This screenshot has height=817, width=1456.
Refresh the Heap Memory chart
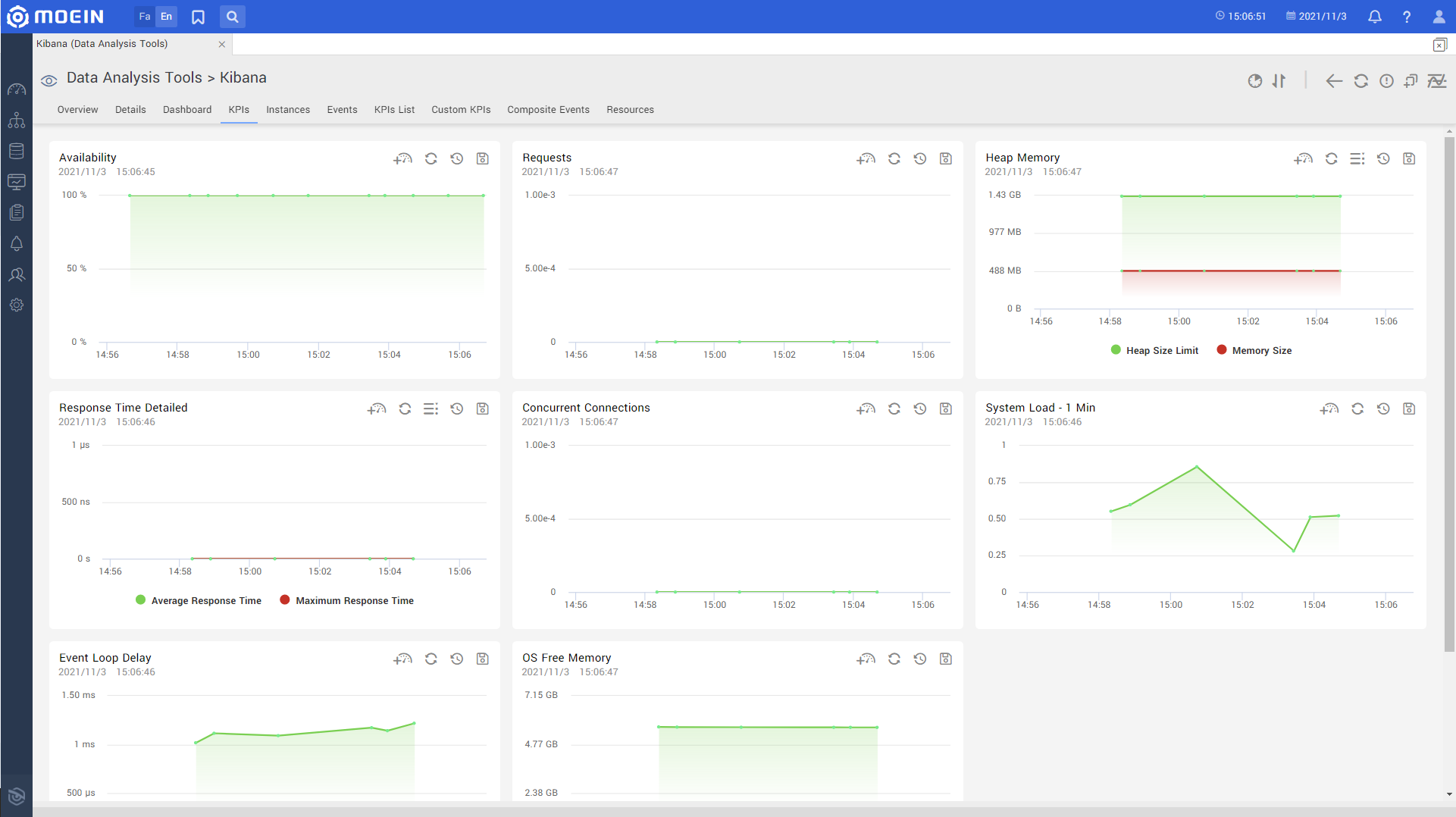coord(1332,158)
